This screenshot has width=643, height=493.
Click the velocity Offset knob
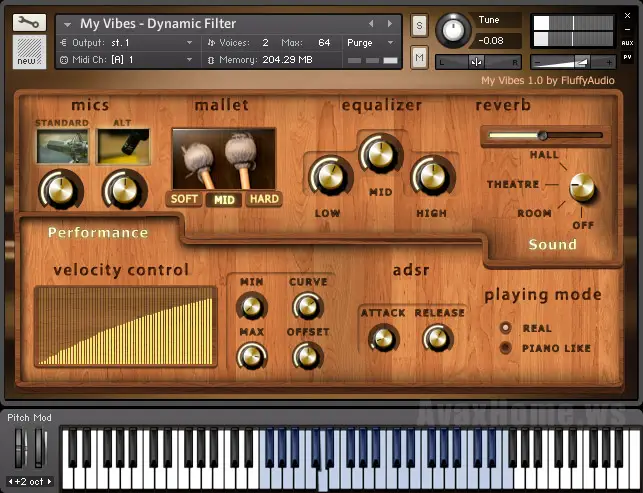308,356
